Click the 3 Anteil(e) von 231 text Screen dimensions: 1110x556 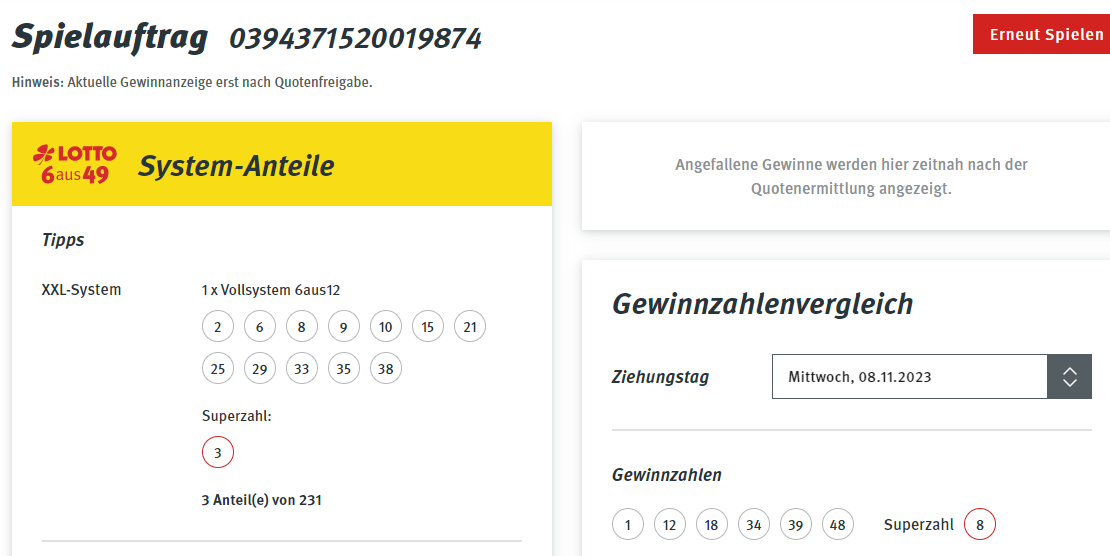(262, 500)
